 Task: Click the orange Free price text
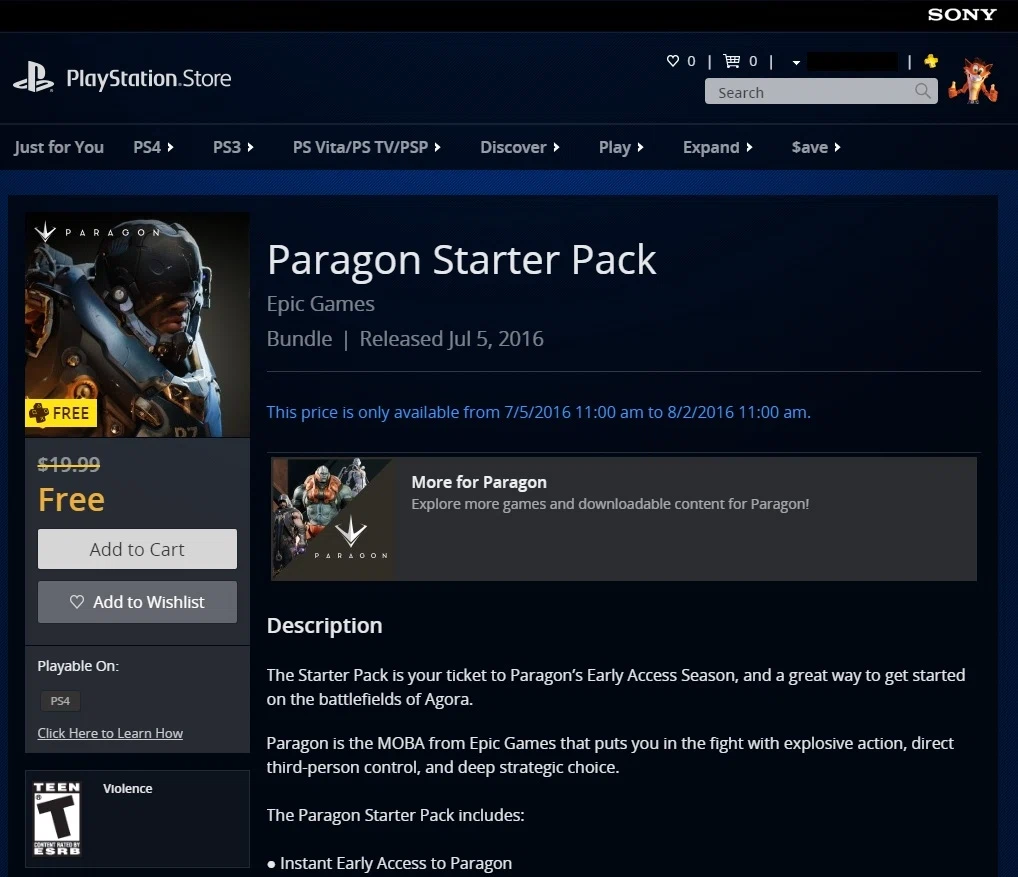tap(71, 500)
